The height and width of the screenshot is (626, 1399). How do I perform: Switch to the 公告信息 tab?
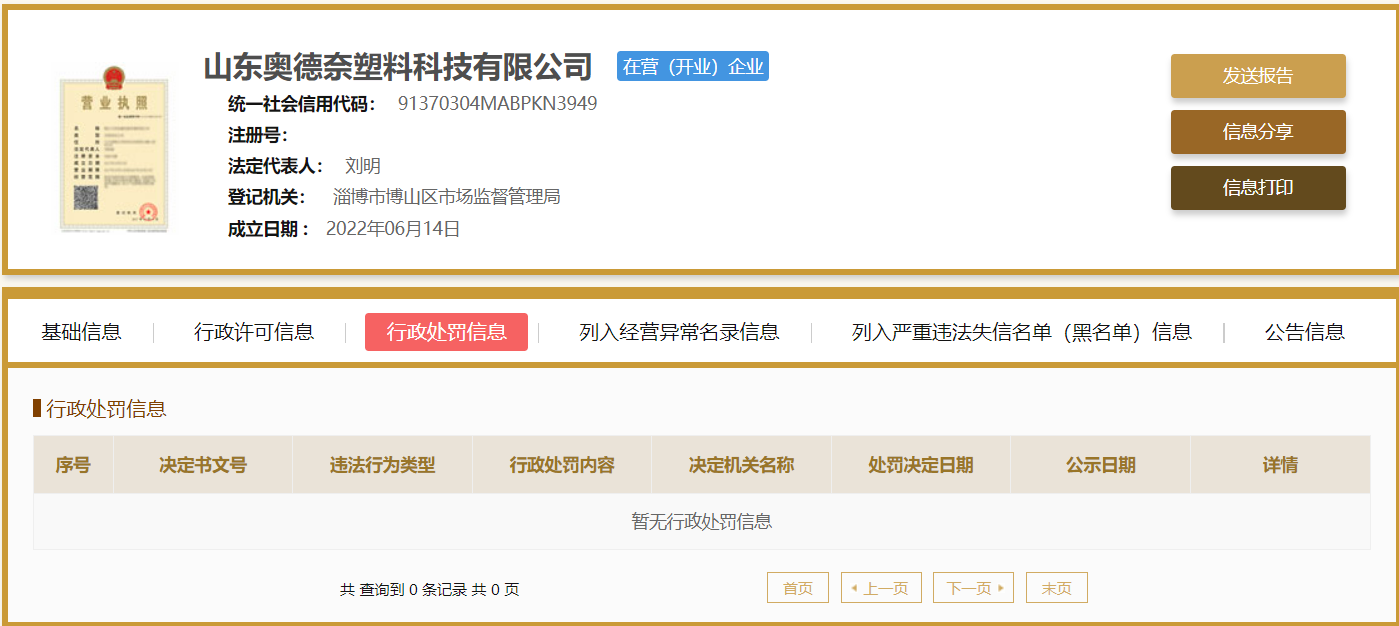coord(1305,332)
